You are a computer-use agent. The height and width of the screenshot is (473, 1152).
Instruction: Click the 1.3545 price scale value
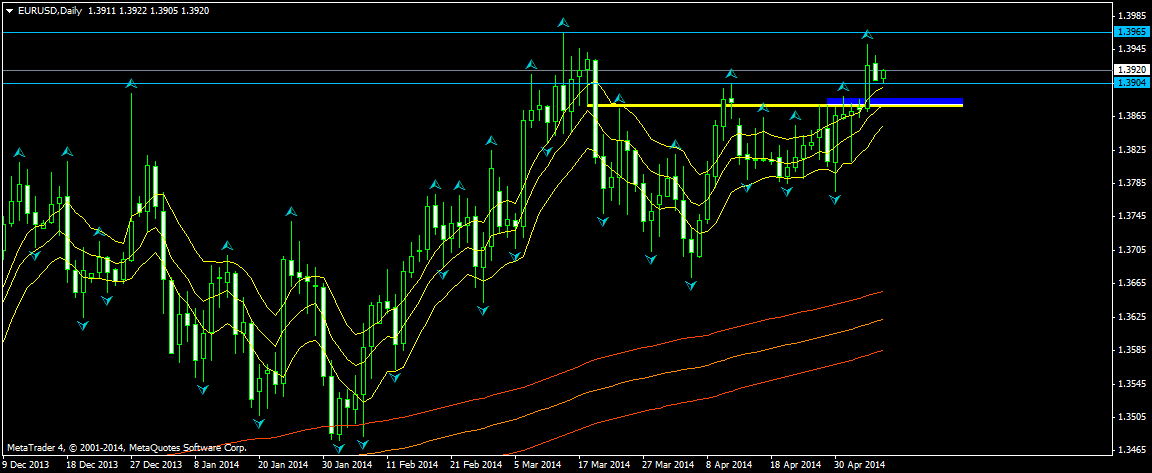point(1131,383)
